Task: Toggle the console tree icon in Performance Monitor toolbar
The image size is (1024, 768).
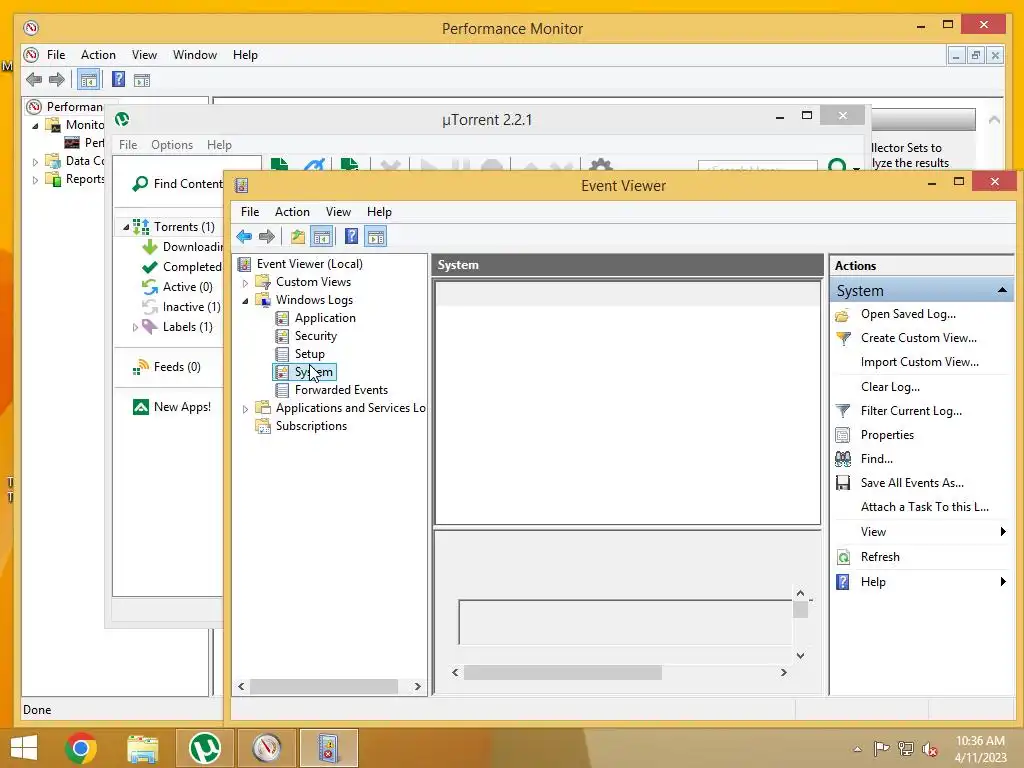Action: [x=88, y=80]
